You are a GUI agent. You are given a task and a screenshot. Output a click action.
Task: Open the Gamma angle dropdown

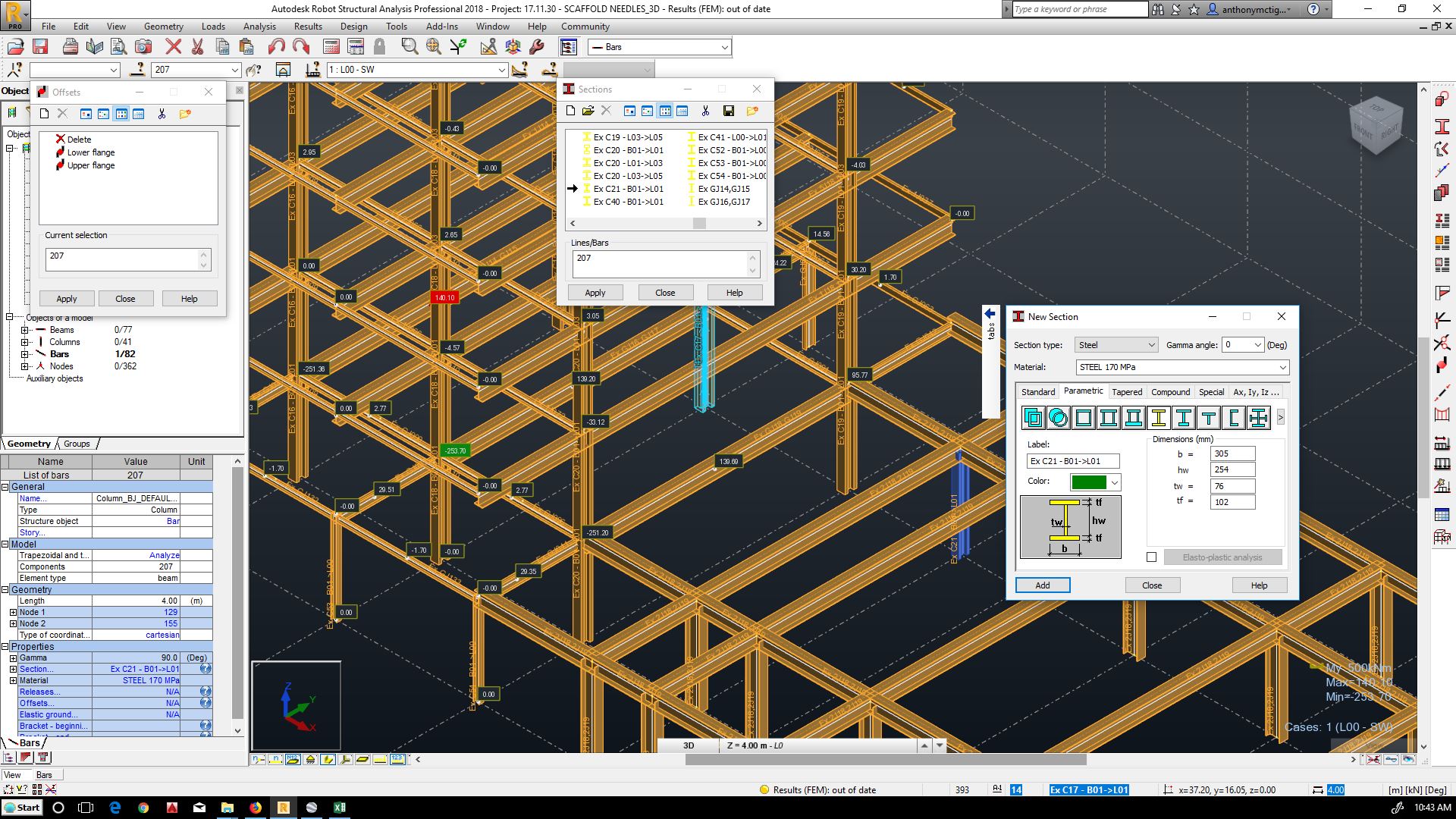[1257, 344]
